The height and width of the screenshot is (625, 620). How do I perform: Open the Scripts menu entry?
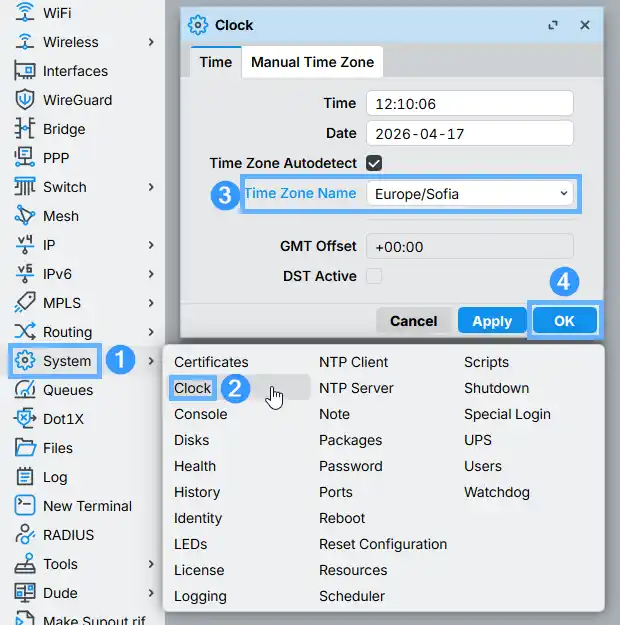tap(486, 362)
